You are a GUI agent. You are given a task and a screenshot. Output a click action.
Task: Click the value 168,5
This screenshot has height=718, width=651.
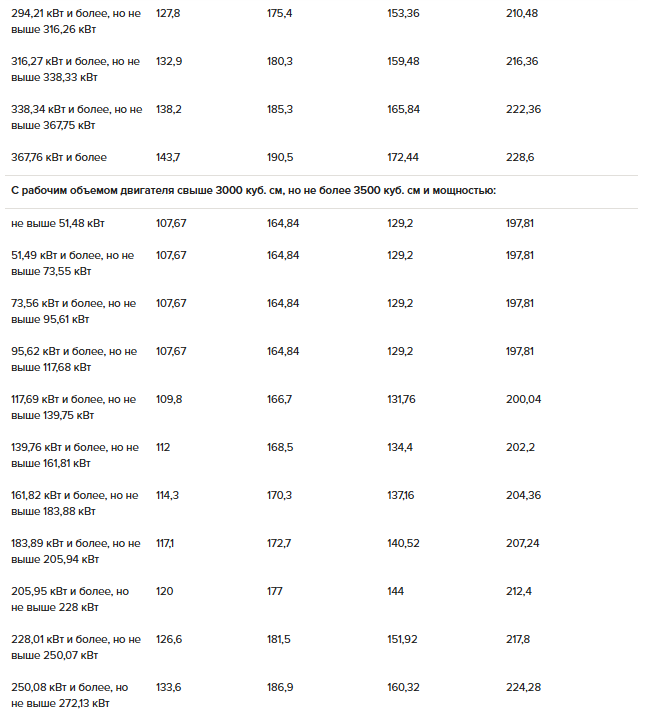coord(280,447)
